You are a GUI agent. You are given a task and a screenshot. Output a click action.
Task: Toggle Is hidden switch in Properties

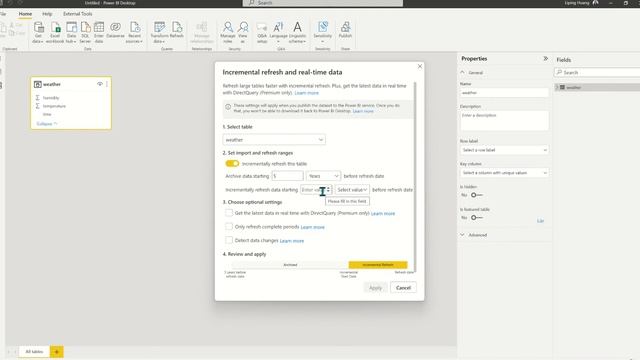pyautogui.click(x=476, y=195)
